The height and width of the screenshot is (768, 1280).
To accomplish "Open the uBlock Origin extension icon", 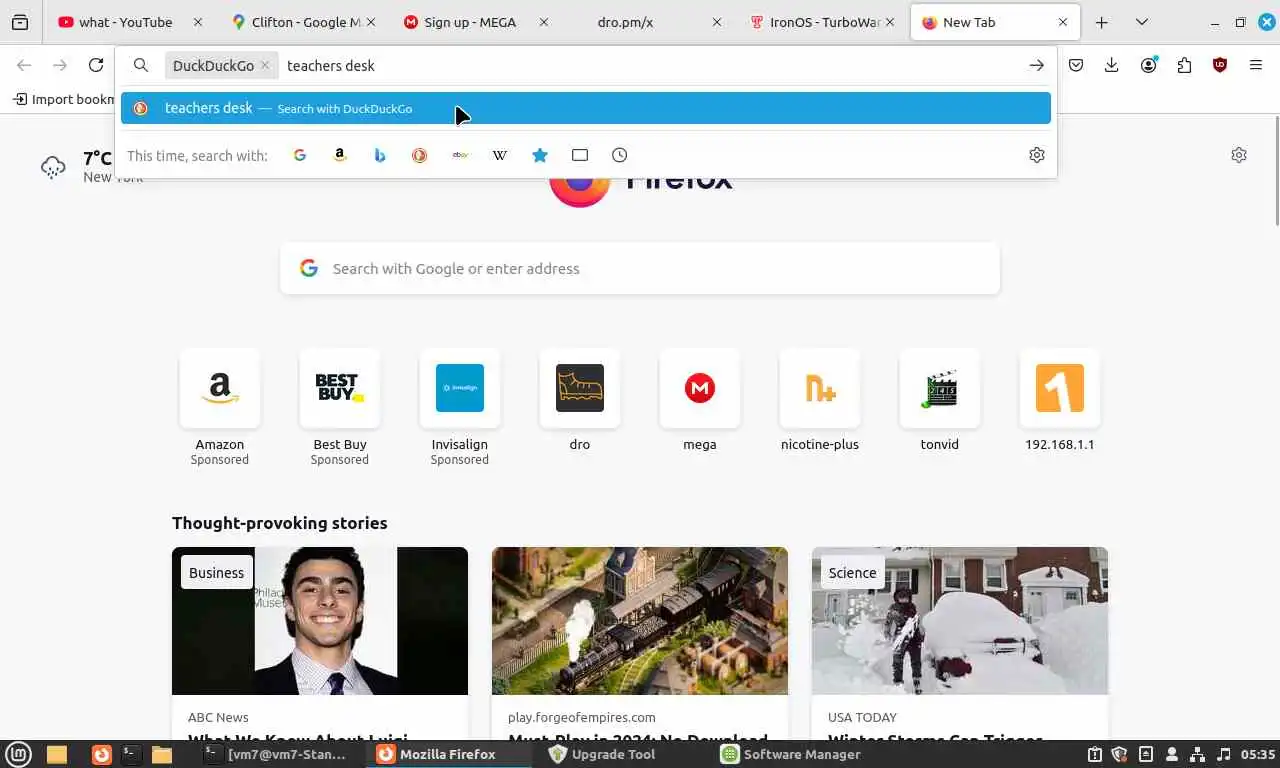I will click(x=1220, y=65).
